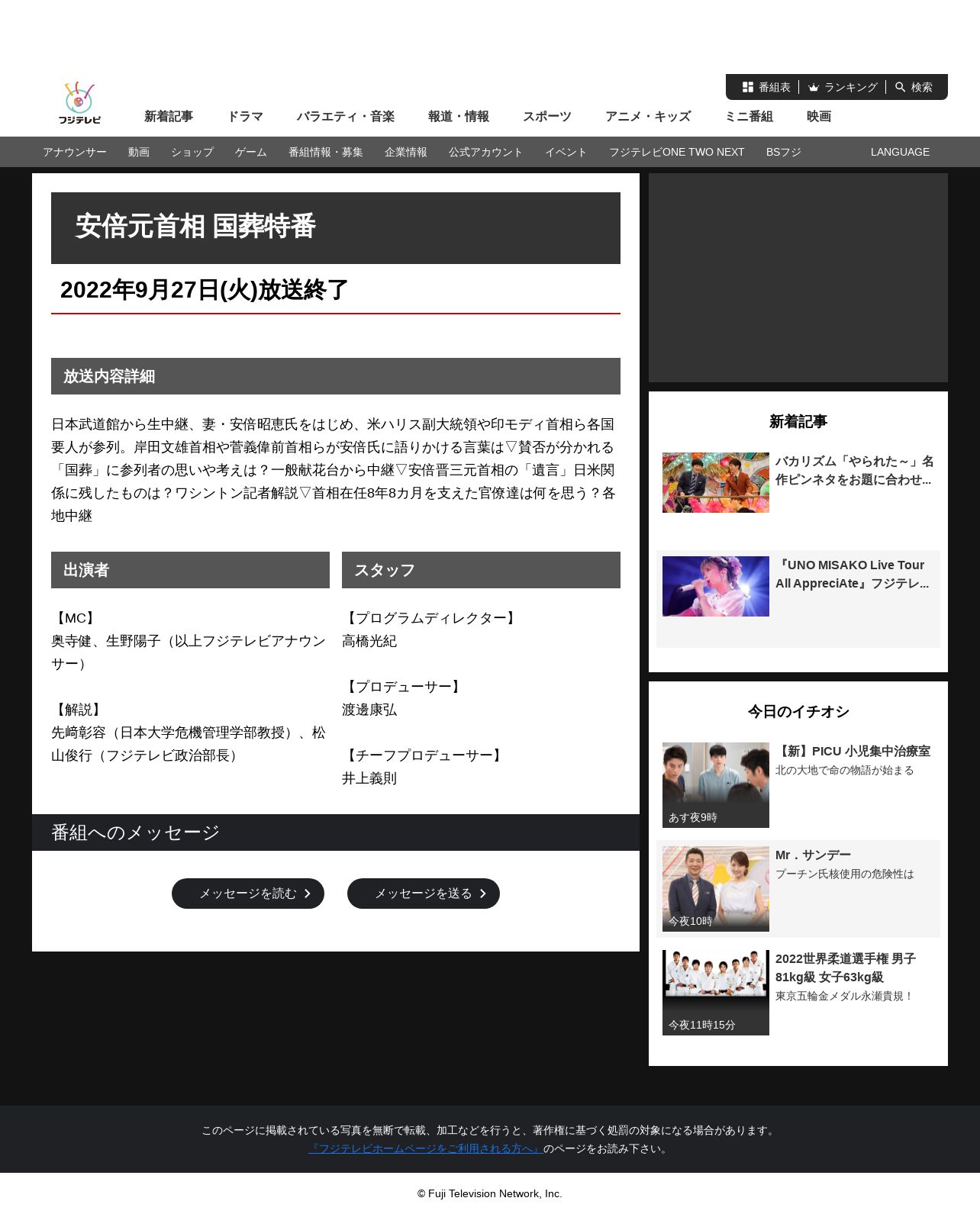Go to ショップ sub-navigation link
The image size is (980, 1214).
pos(192,152)
